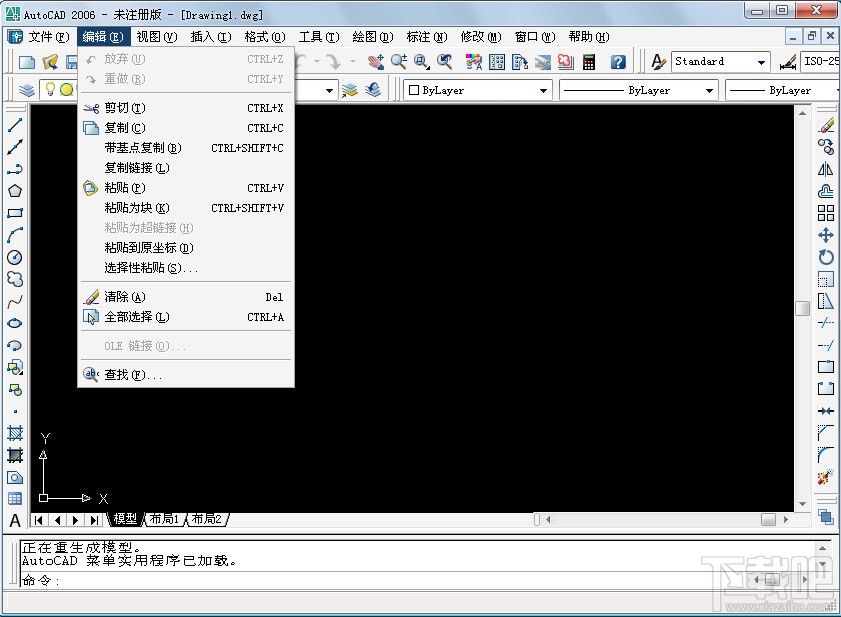Open the Hatch tool
This screenshot has height=617, width=841.
[13, 433]
